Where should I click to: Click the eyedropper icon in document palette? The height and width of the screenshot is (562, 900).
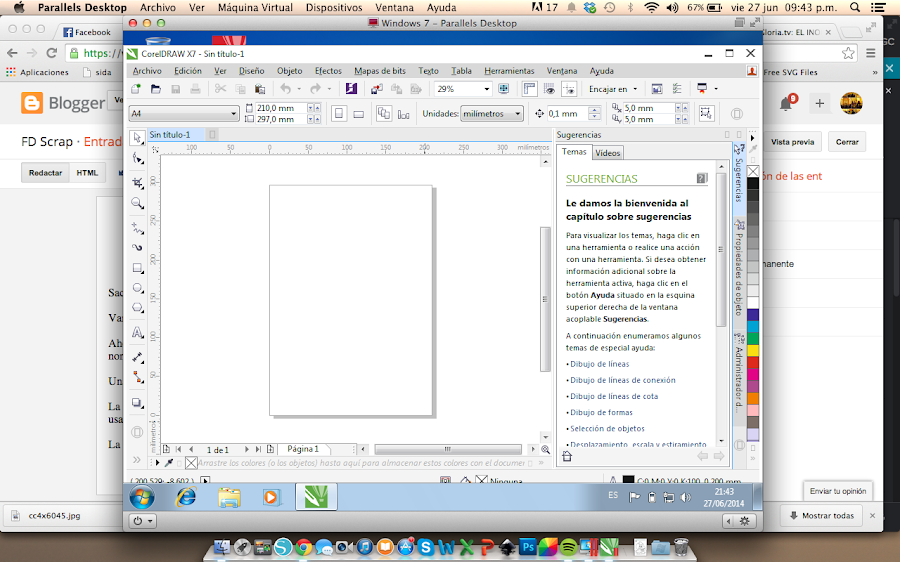(x=169, y=463)
